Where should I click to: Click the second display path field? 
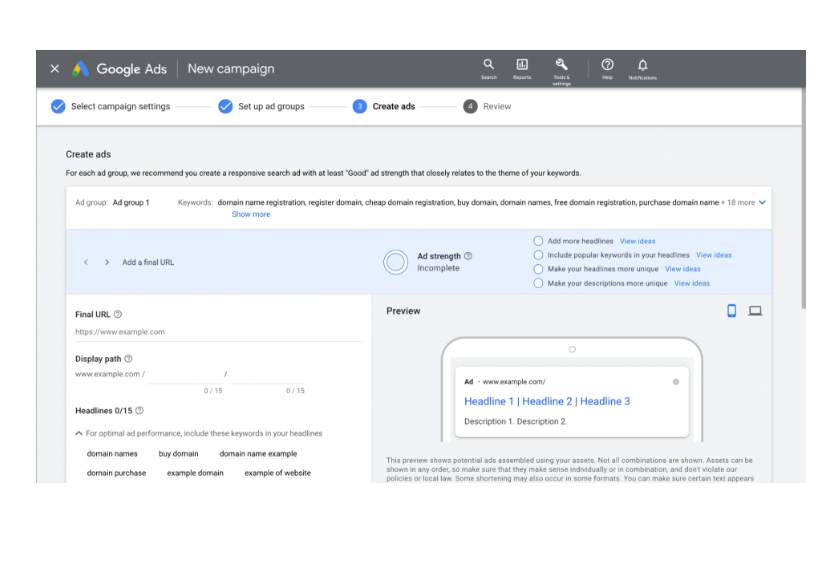267,374
